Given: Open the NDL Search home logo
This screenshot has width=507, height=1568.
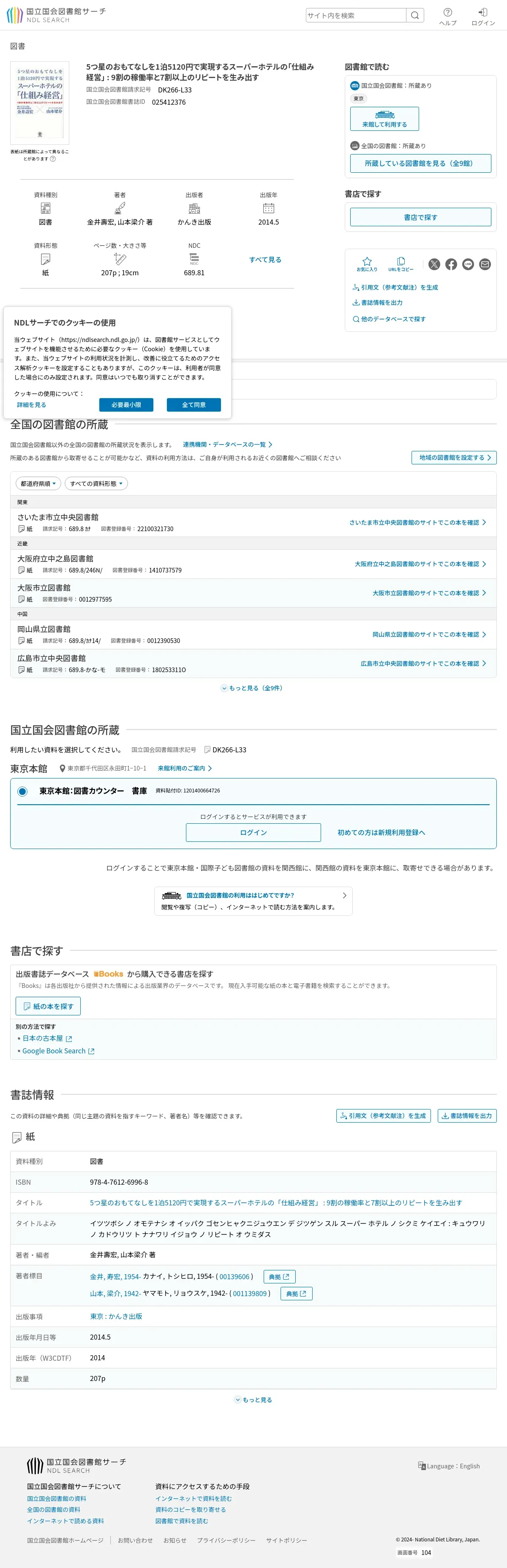Looking at the screenshot, I should [x=56, y=15].
